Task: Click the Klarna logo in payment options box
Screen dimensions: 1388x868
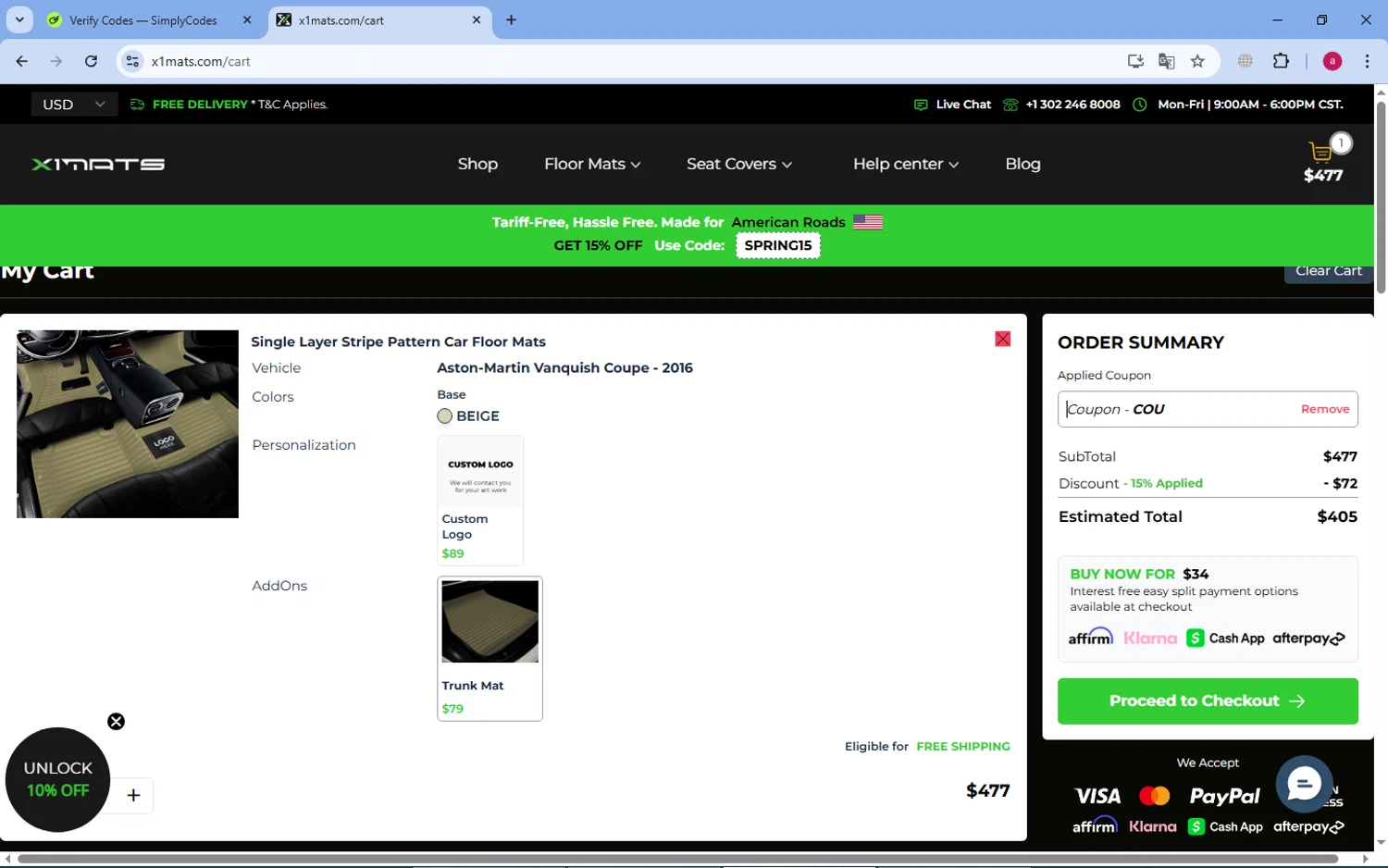Action: coord(1150,639)
